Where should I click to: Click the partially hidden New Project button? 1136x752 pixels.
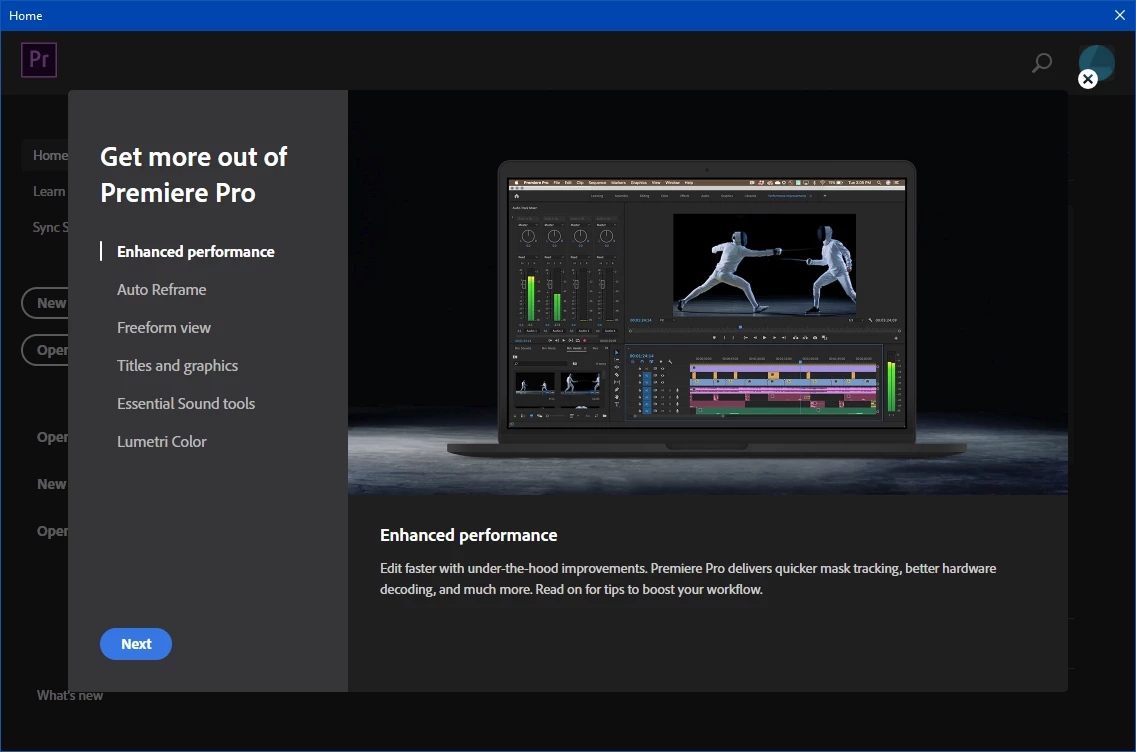(x=45, y=303)
